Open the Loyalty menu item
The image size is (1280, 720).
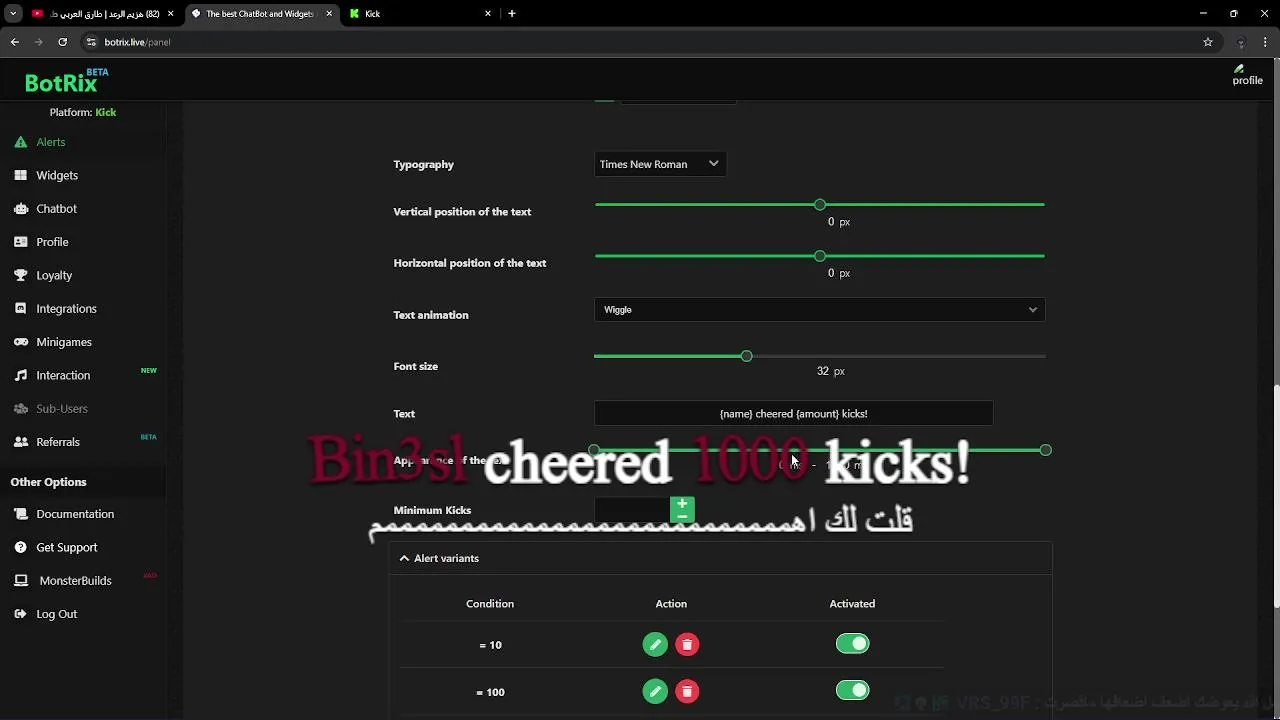(54, 275)
